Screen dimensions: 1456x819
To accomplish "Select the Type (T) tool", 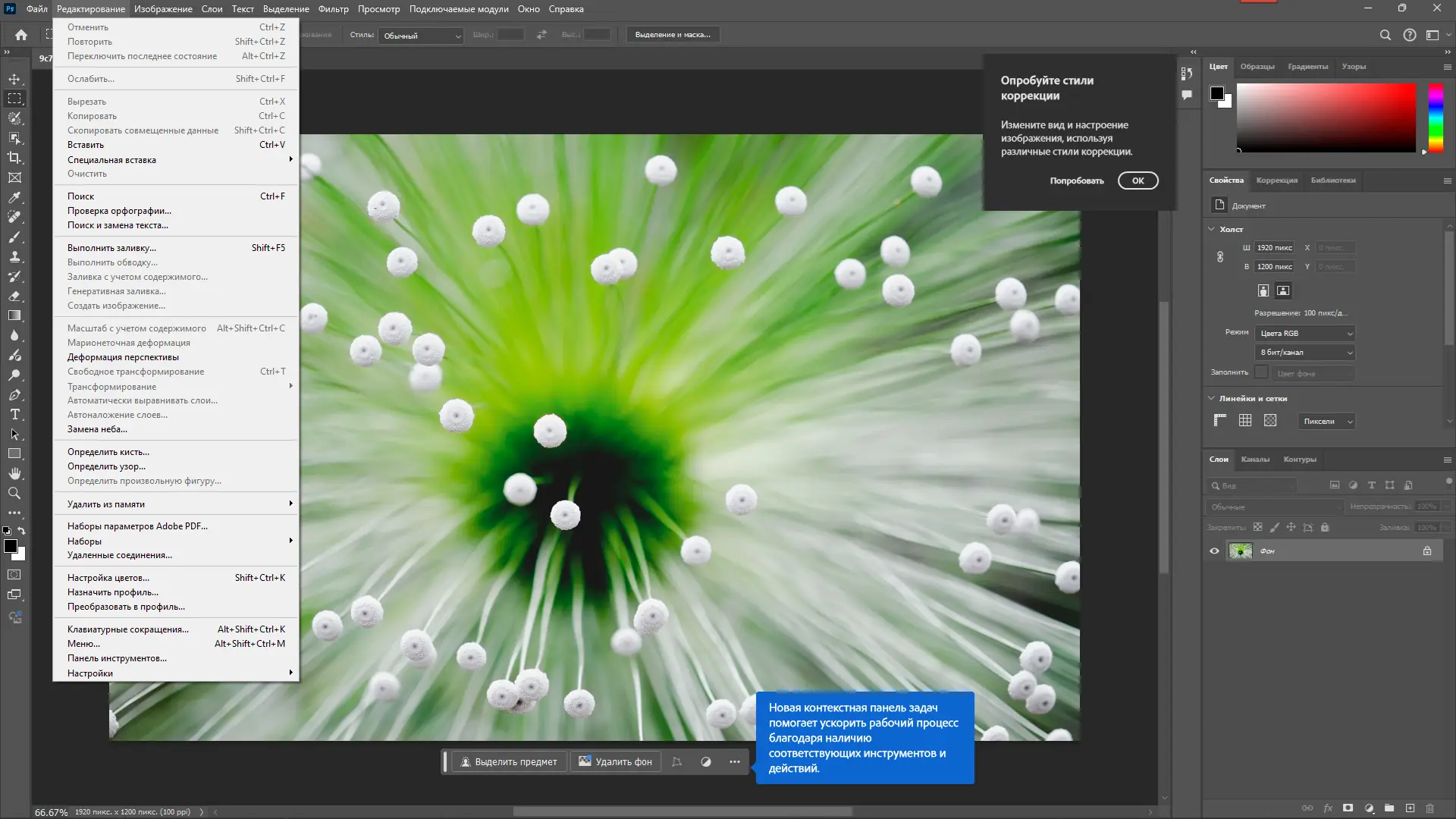I will (x=14, y=415).
